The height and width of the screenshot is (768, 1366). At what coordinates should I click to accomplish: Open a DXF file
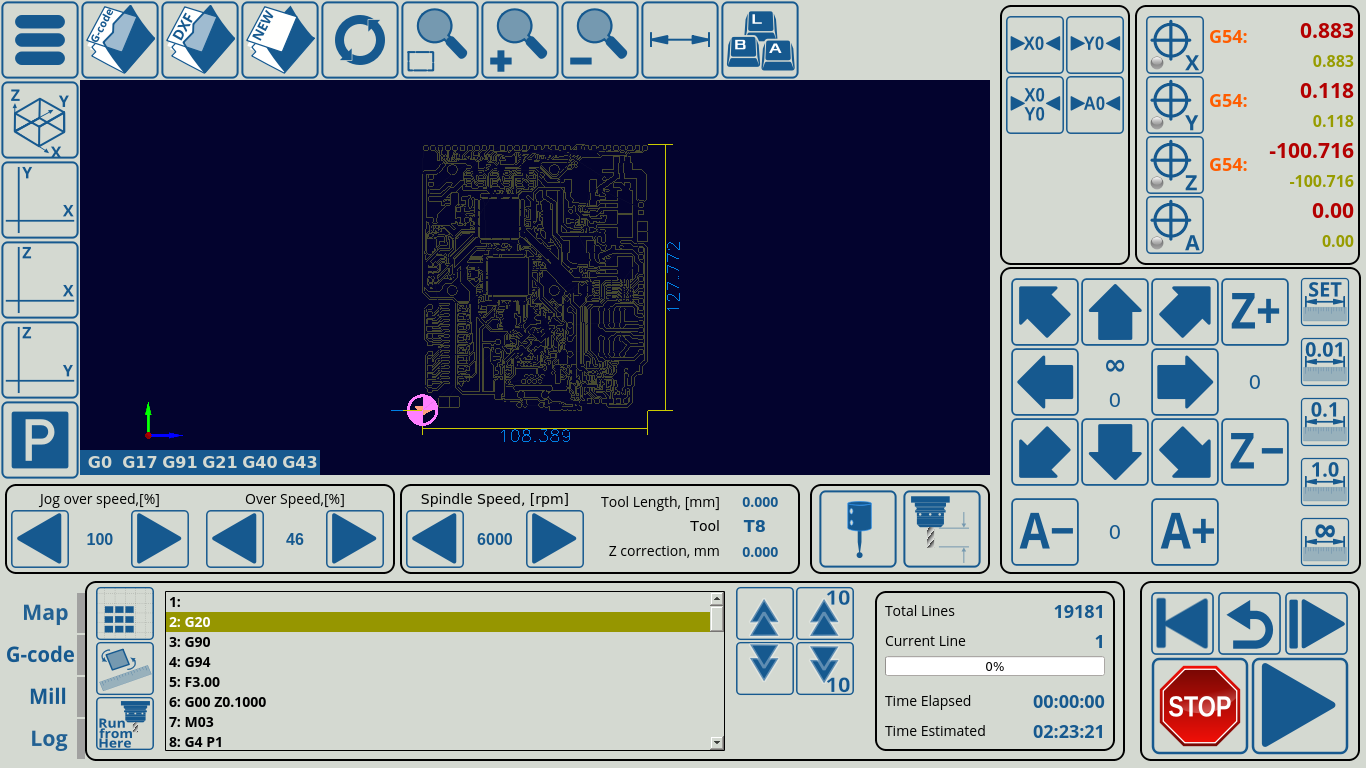(x=200, y=40)
